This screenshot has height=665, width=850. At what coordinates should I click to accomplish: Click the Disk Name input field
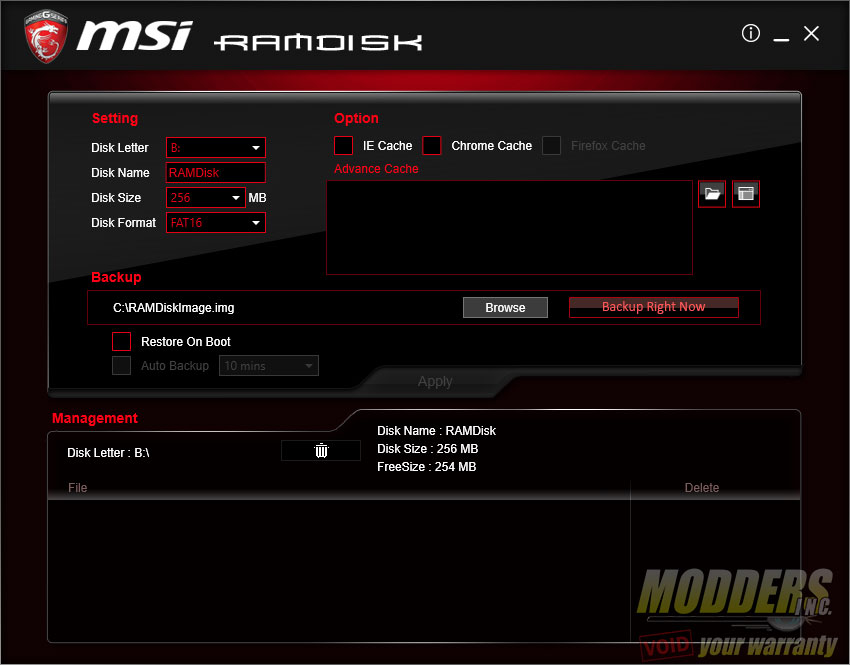pyautogui.click(x=215, y=173)
